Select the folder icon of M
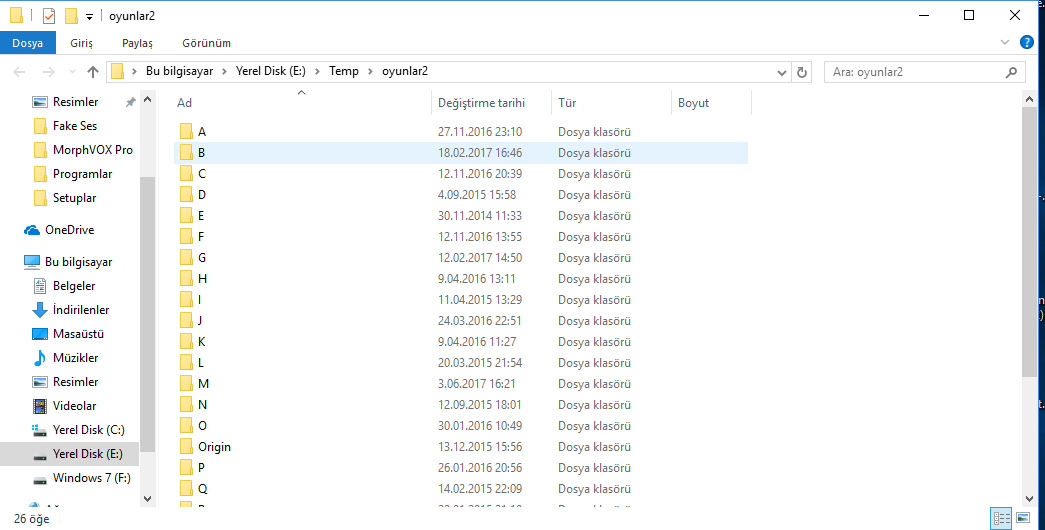The height and width of the screenshot is (530, 1045). click(x=187, y=383)
